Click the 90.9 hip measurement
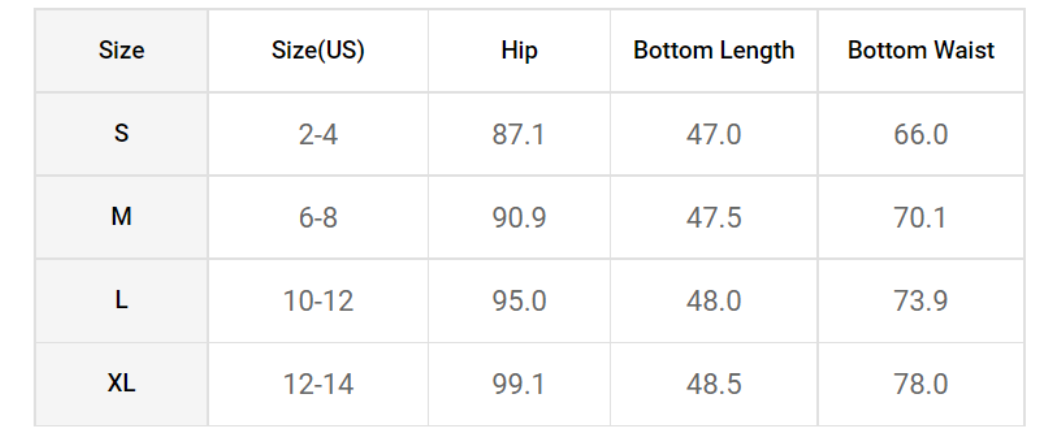The image size is (1043, 442). click(x=519, y=218)
